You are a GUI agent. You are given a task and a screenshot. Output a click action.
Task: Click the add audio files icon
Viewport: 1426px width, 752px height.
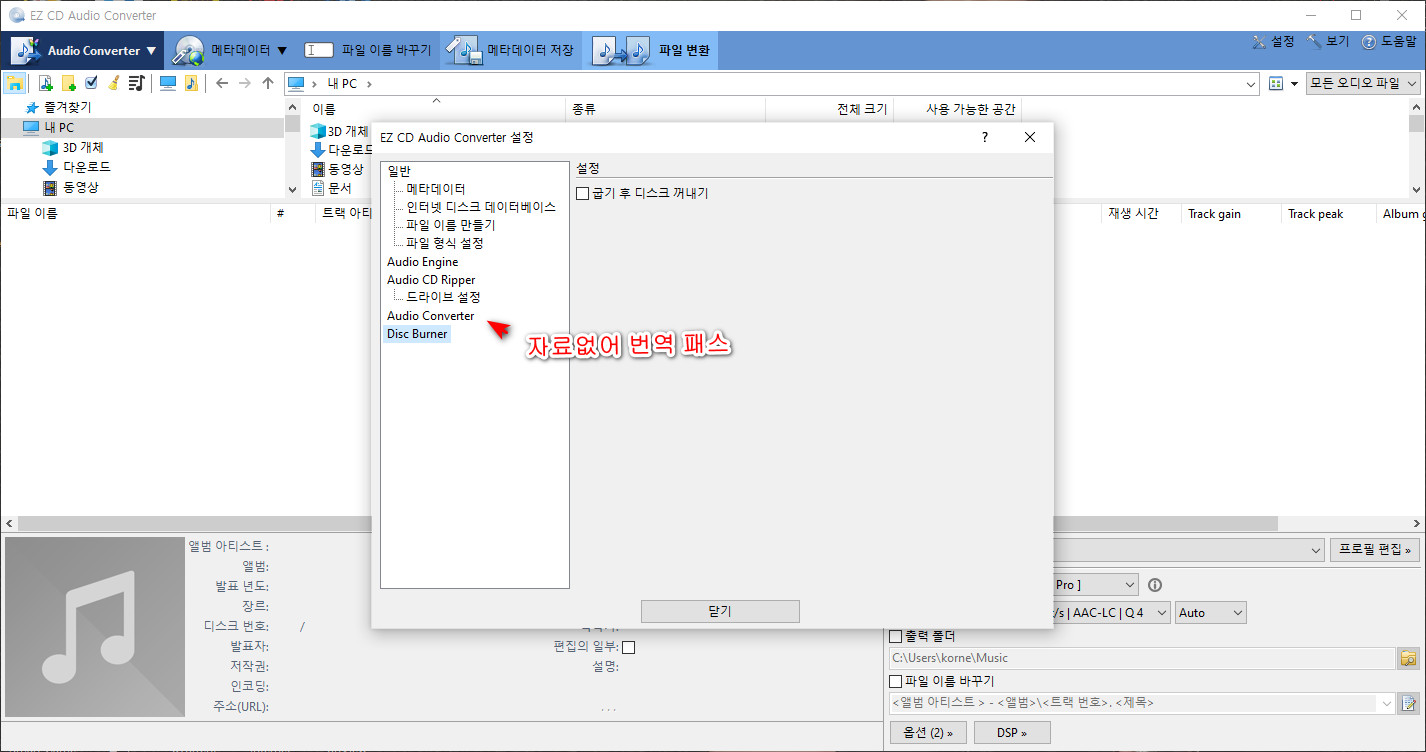[46, 83]
